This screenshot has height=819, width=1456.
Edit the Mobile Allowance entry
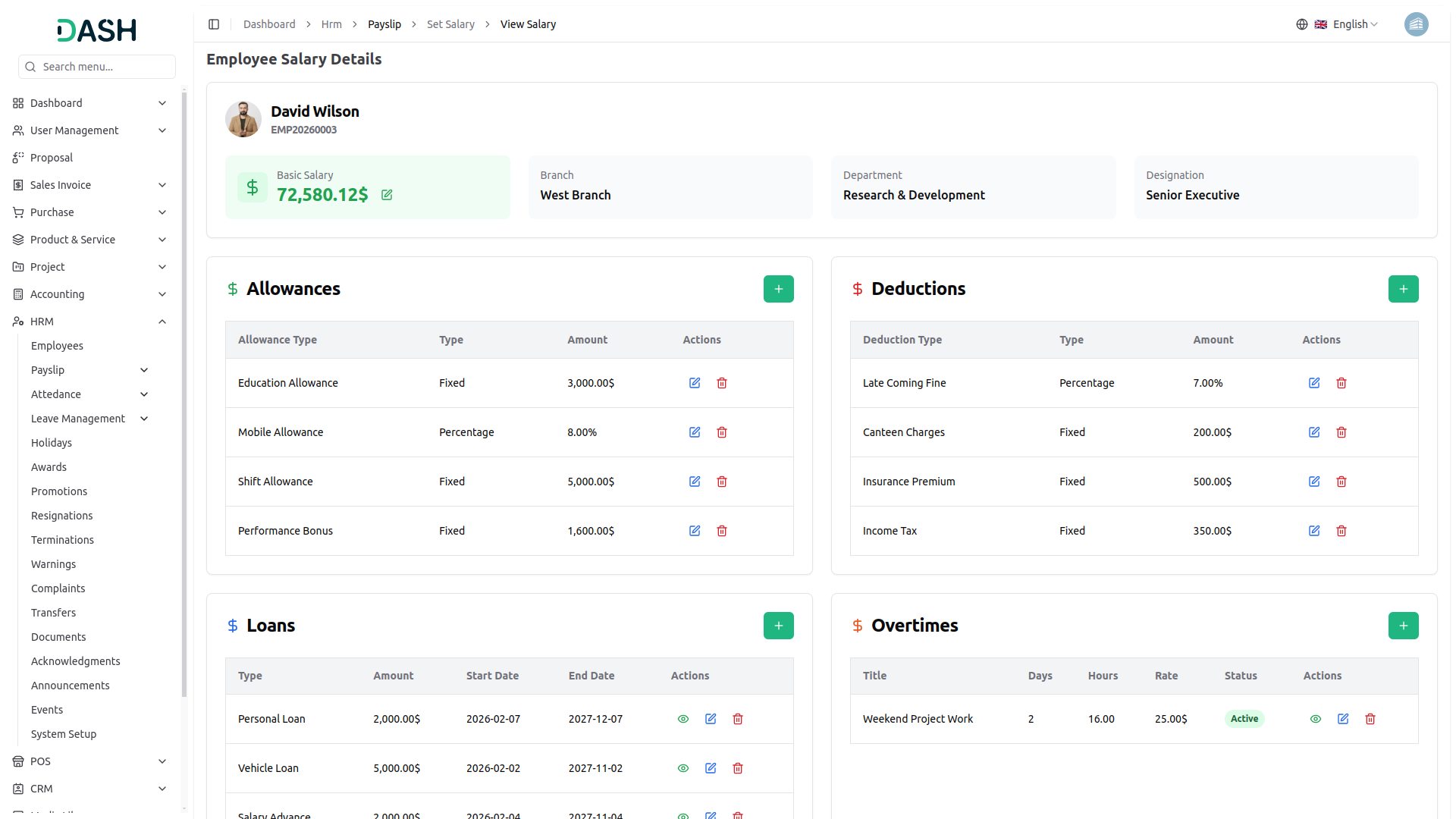(x=695, y=432)
